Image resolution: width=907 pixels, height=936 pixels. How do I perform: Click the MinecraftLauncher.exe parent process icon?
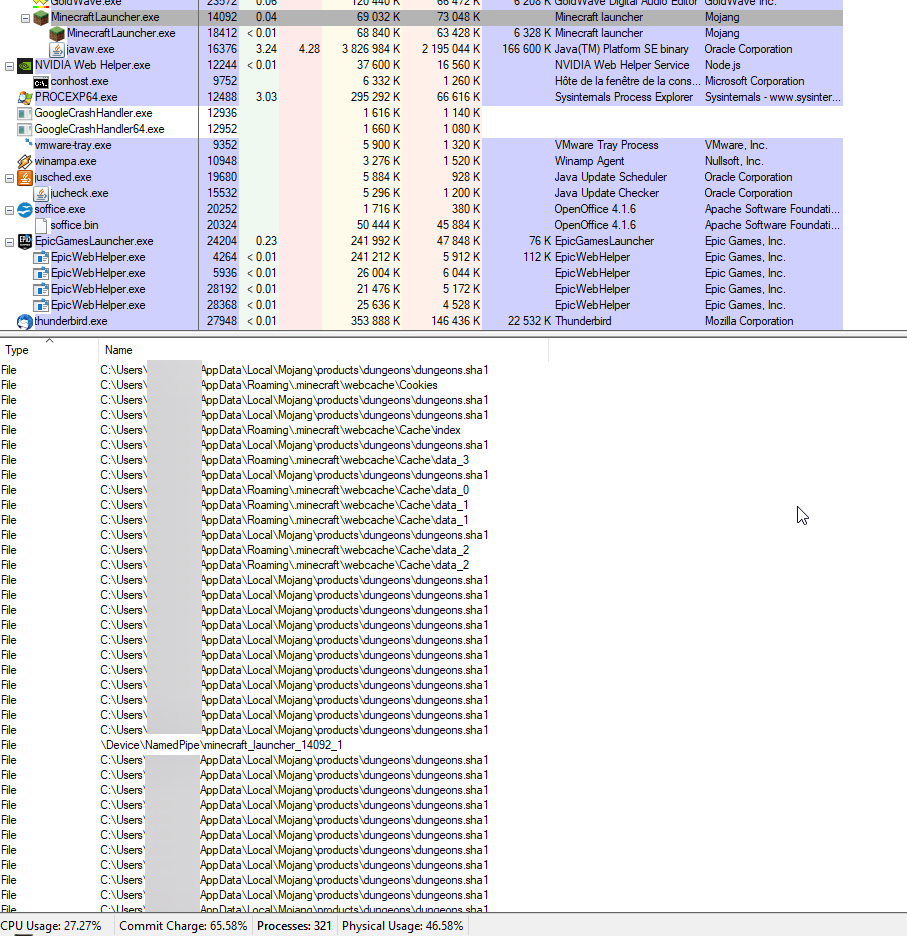click(41, 17)
